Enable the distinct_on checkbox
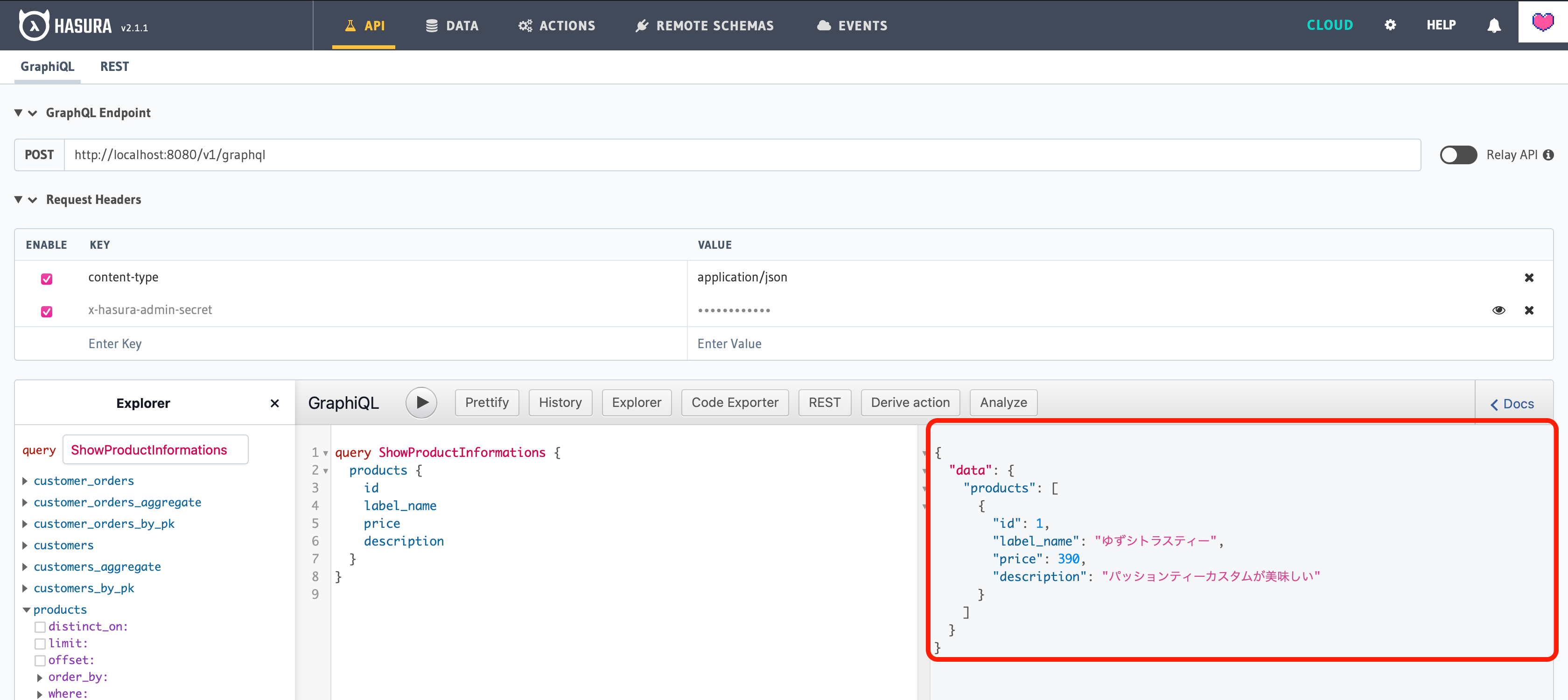Screen dimensions: 1568x700 [40, 626]
